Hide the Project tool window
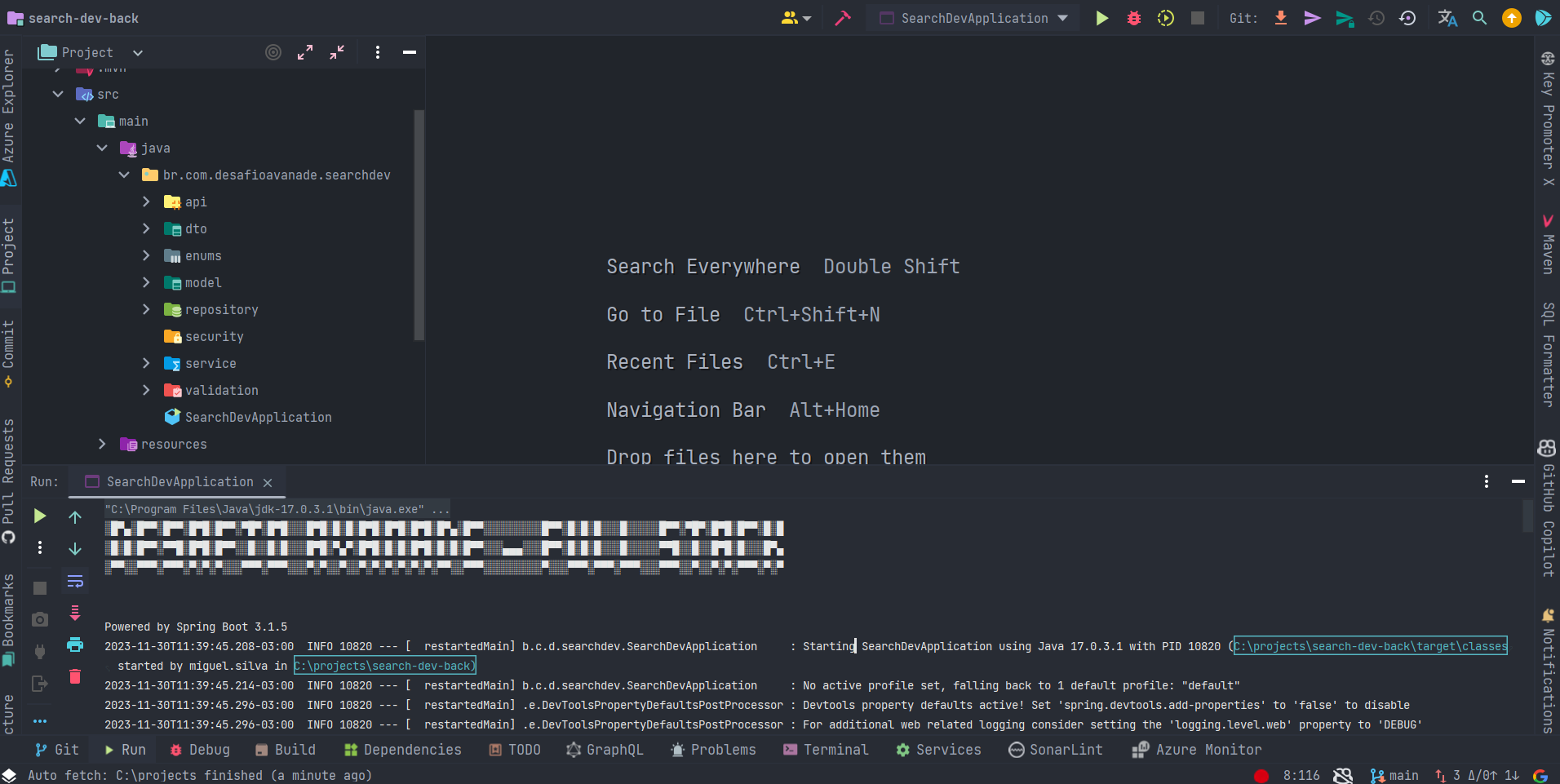This screenshot has height=784, width=1560. (x=410, y=52)
